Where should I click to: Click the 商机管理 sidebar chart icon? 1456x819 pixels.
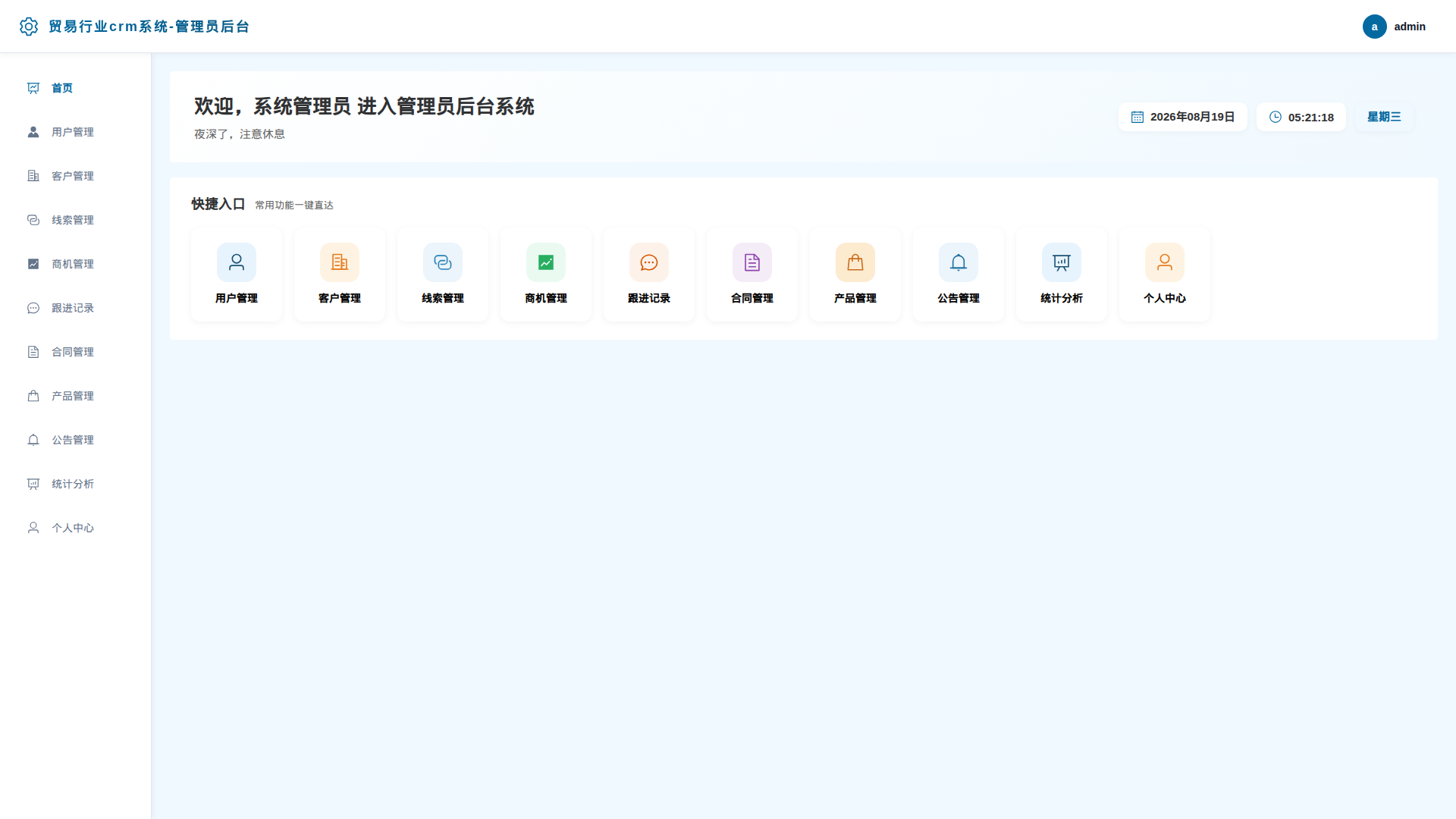pos(33,264)
